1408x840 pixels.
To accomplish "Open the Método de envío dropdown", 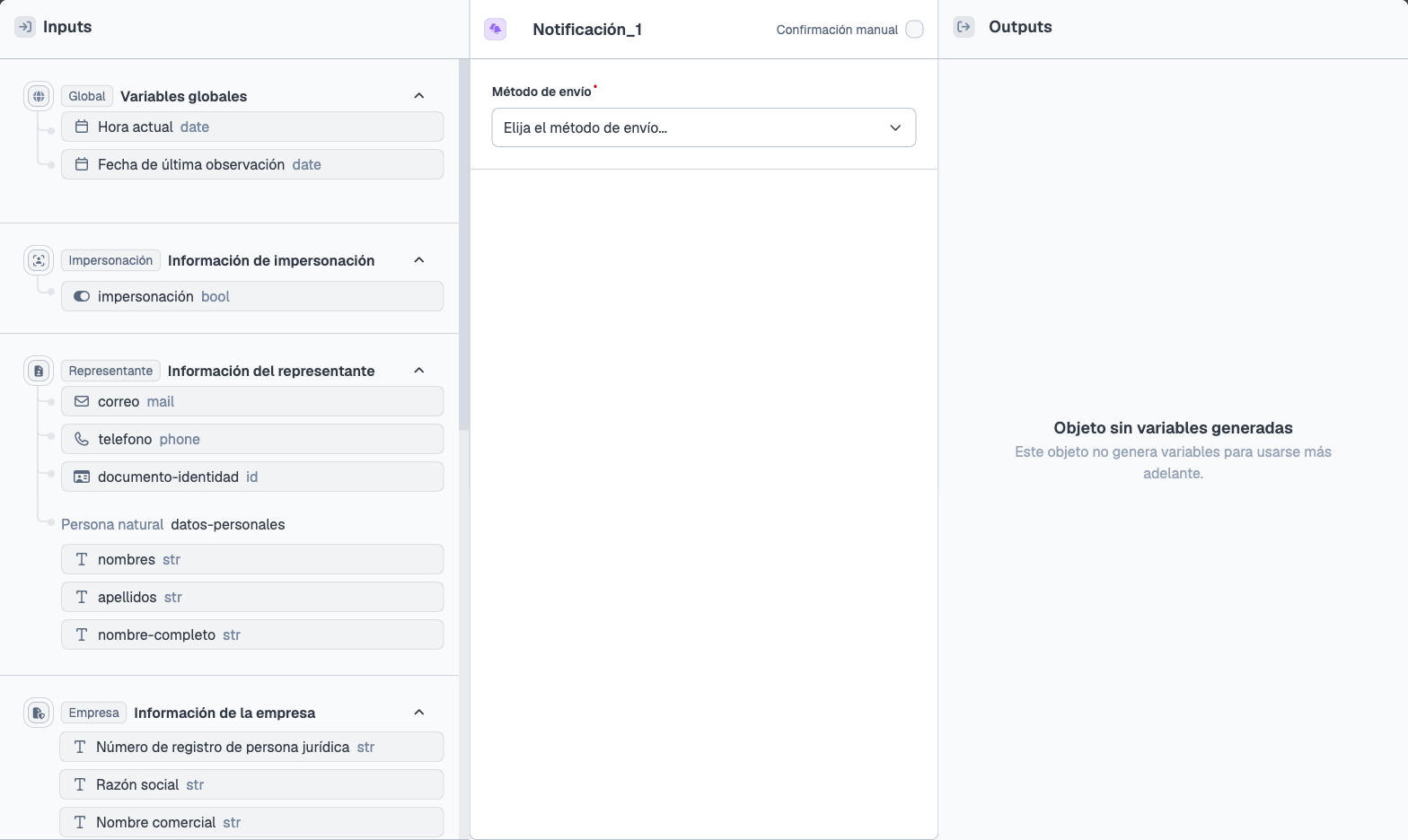I will pyautogui.click(x=704, y=127).
